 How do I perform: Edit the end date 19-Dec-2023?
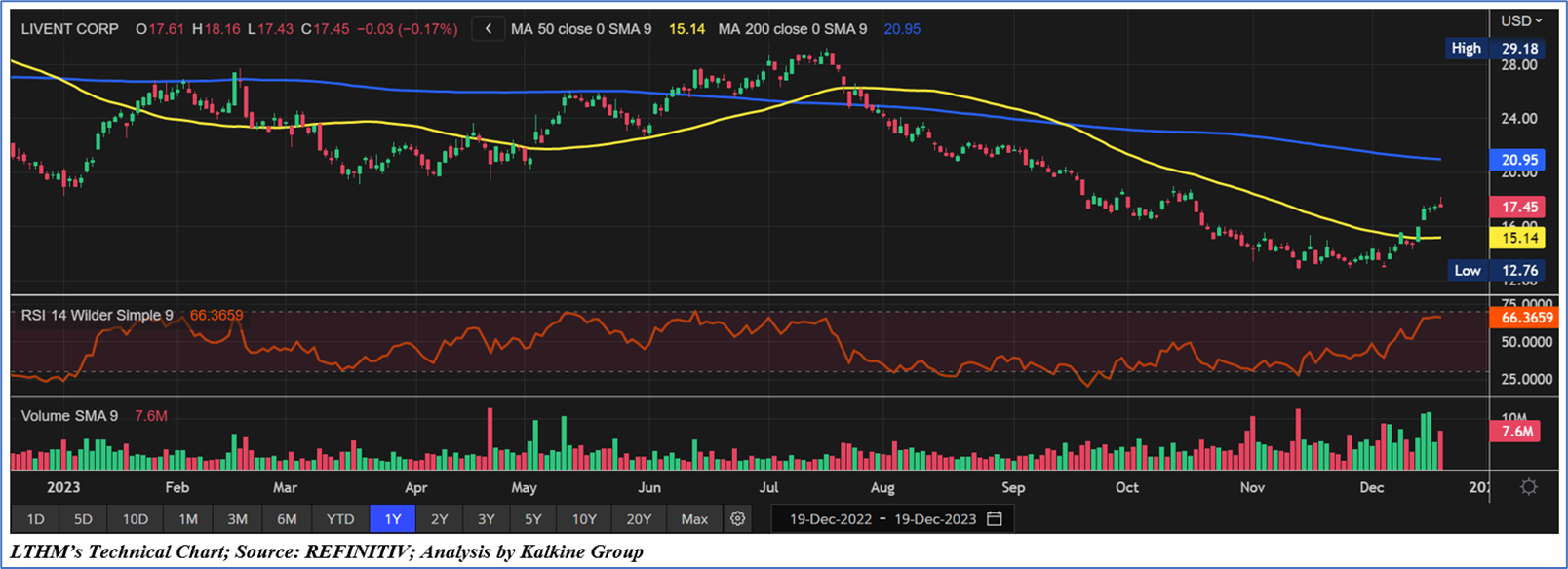(x=935, y=519)
